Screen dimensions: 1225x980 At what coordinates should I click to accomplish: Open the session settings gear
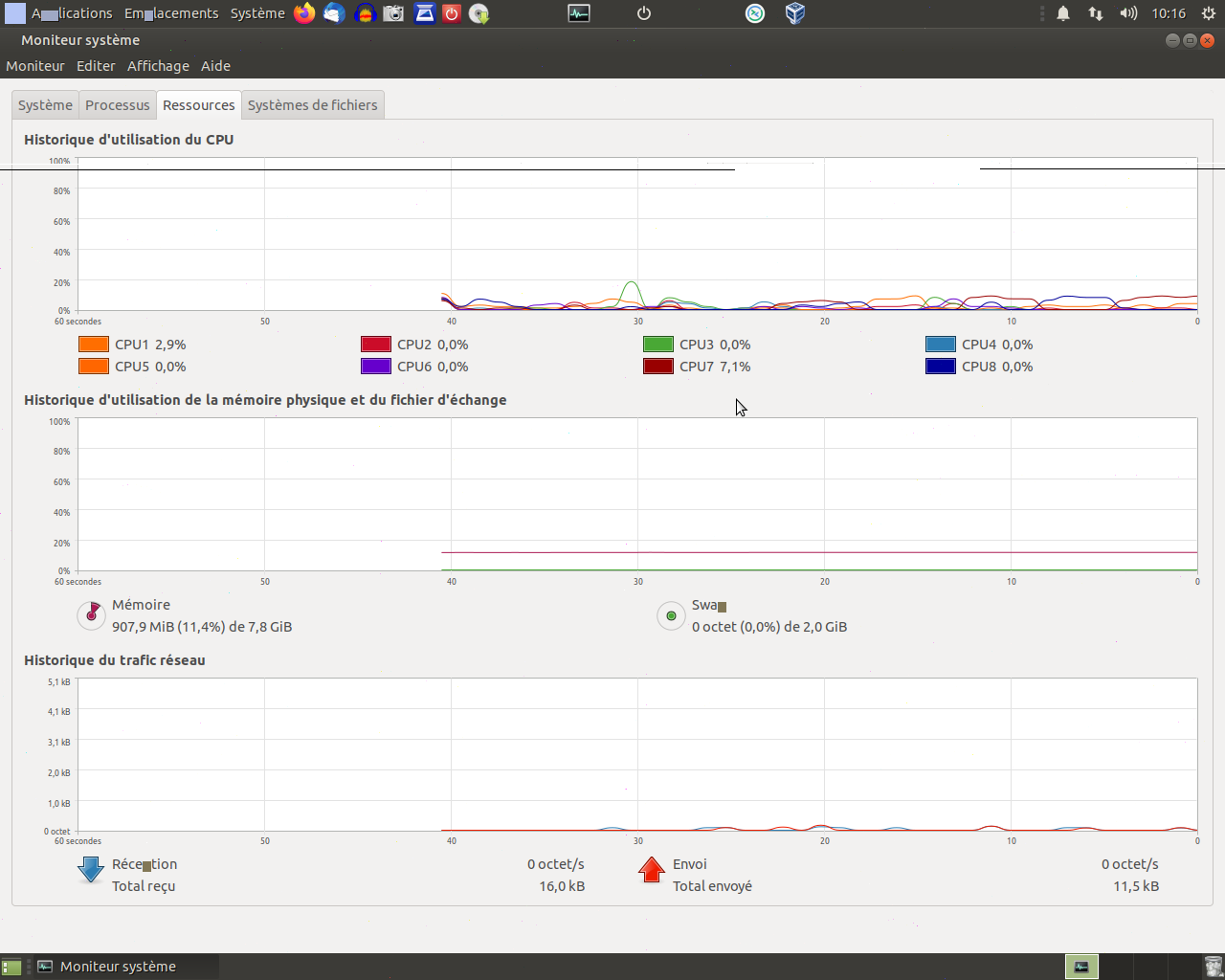[x=1209, y=13]
